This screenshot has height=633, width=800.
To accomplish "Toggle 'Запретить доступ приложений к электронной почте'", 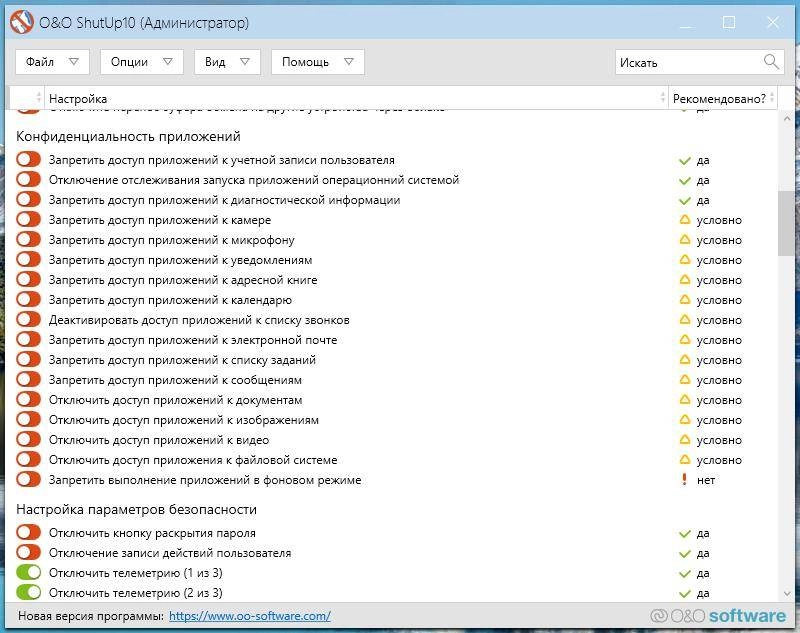I will tap(28, 340).
